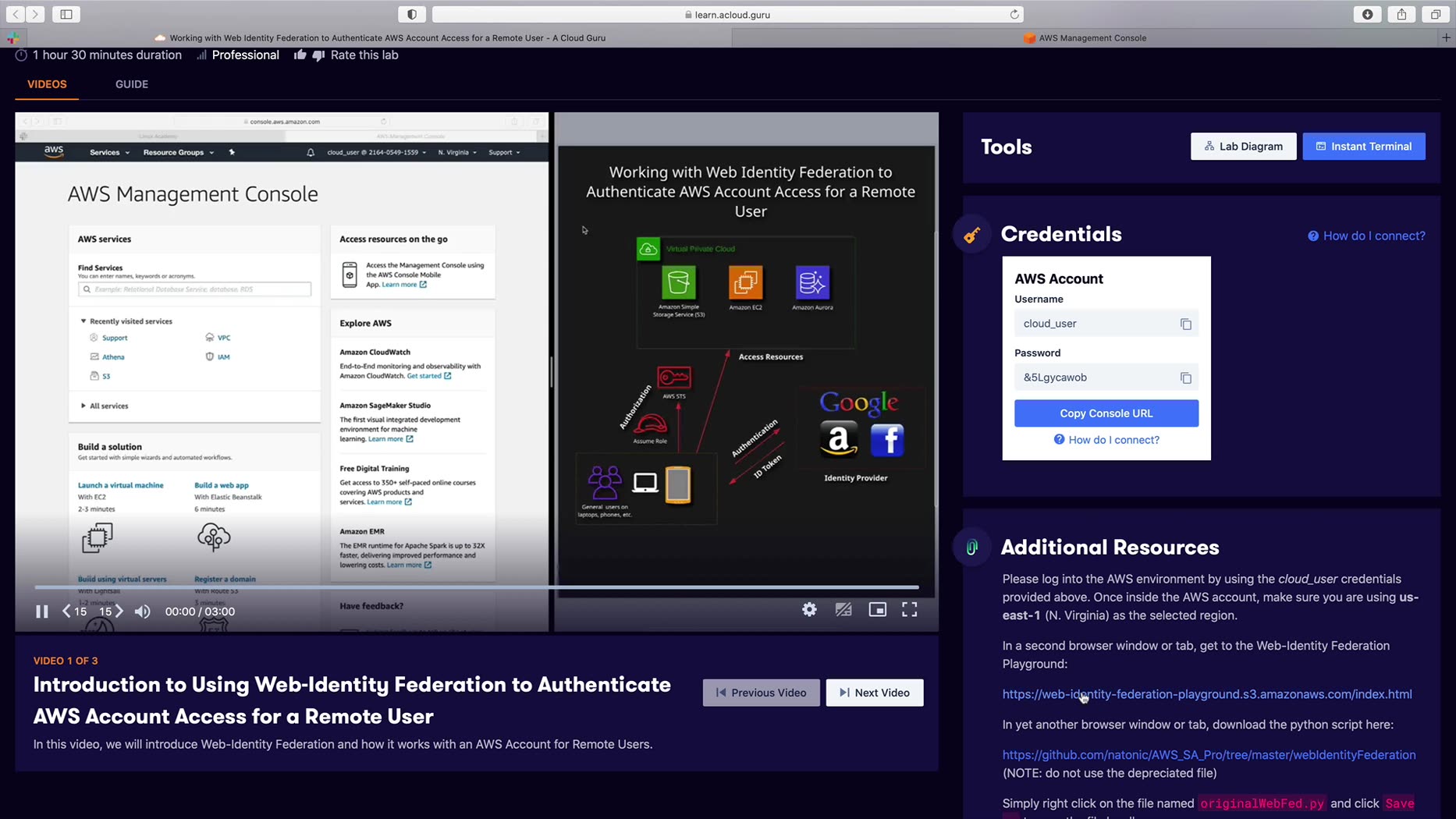The height and width of the screenshot is (819, 1456).
Task: Open the Lab Diagram
Action: pyautogui.click(x=1243, y=146)
